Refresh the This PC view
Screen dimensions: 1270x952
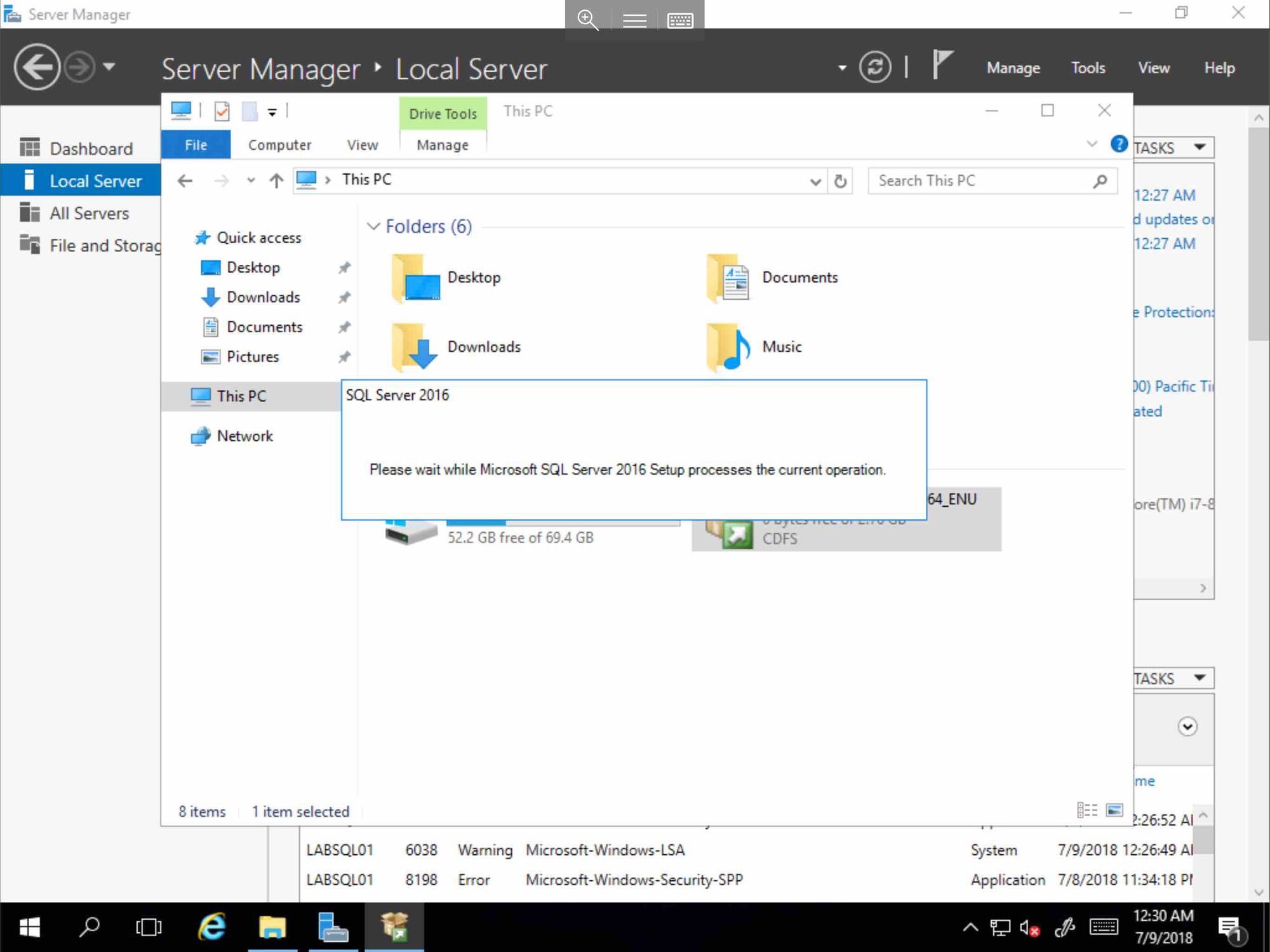(x=840, y=182)
